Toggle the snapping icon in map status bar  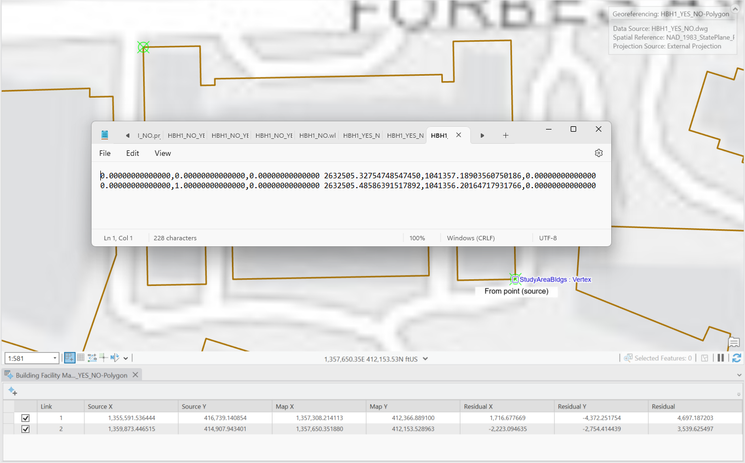(x=69, y=358)
